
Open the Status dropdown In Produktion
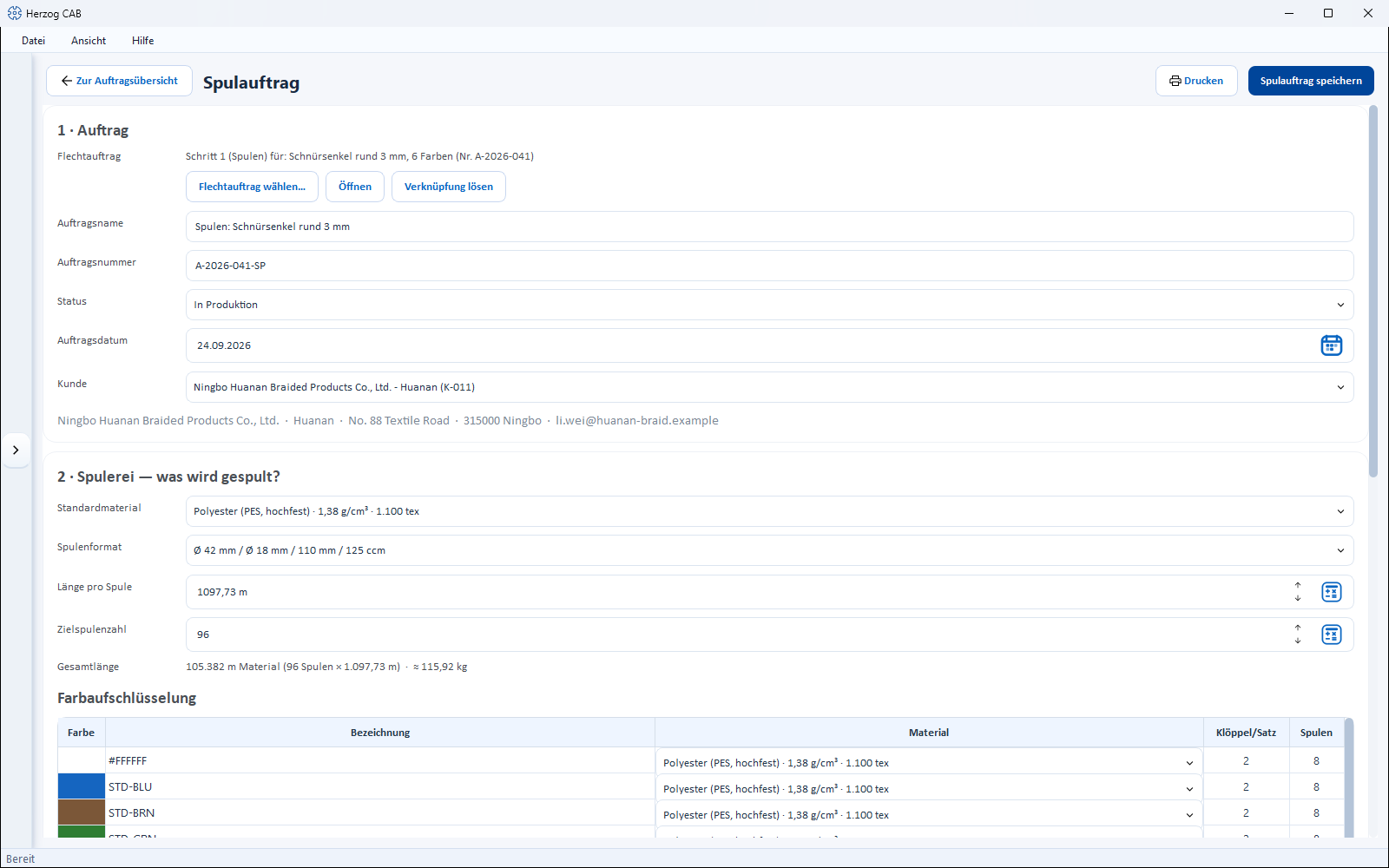tap(769, 305)
